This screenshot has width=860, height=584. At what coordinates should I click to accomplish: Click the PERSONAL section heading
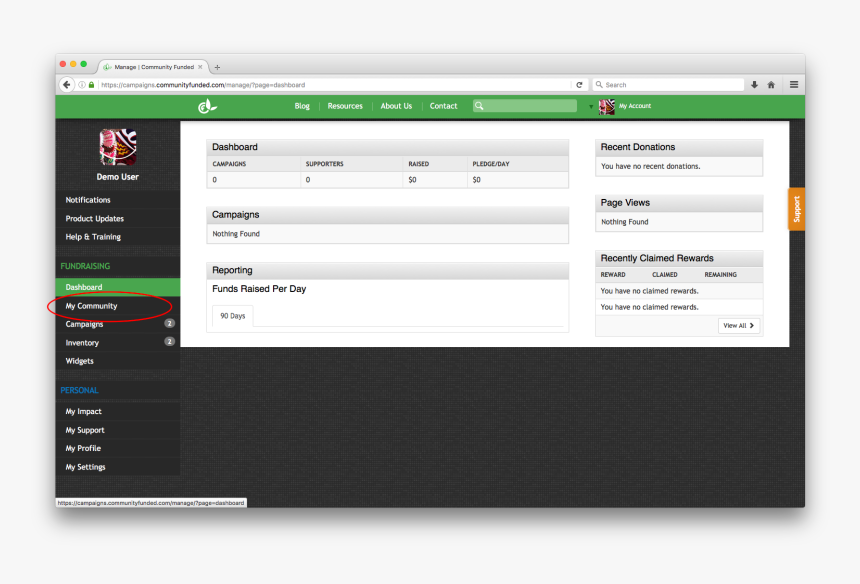pos(80,390)
